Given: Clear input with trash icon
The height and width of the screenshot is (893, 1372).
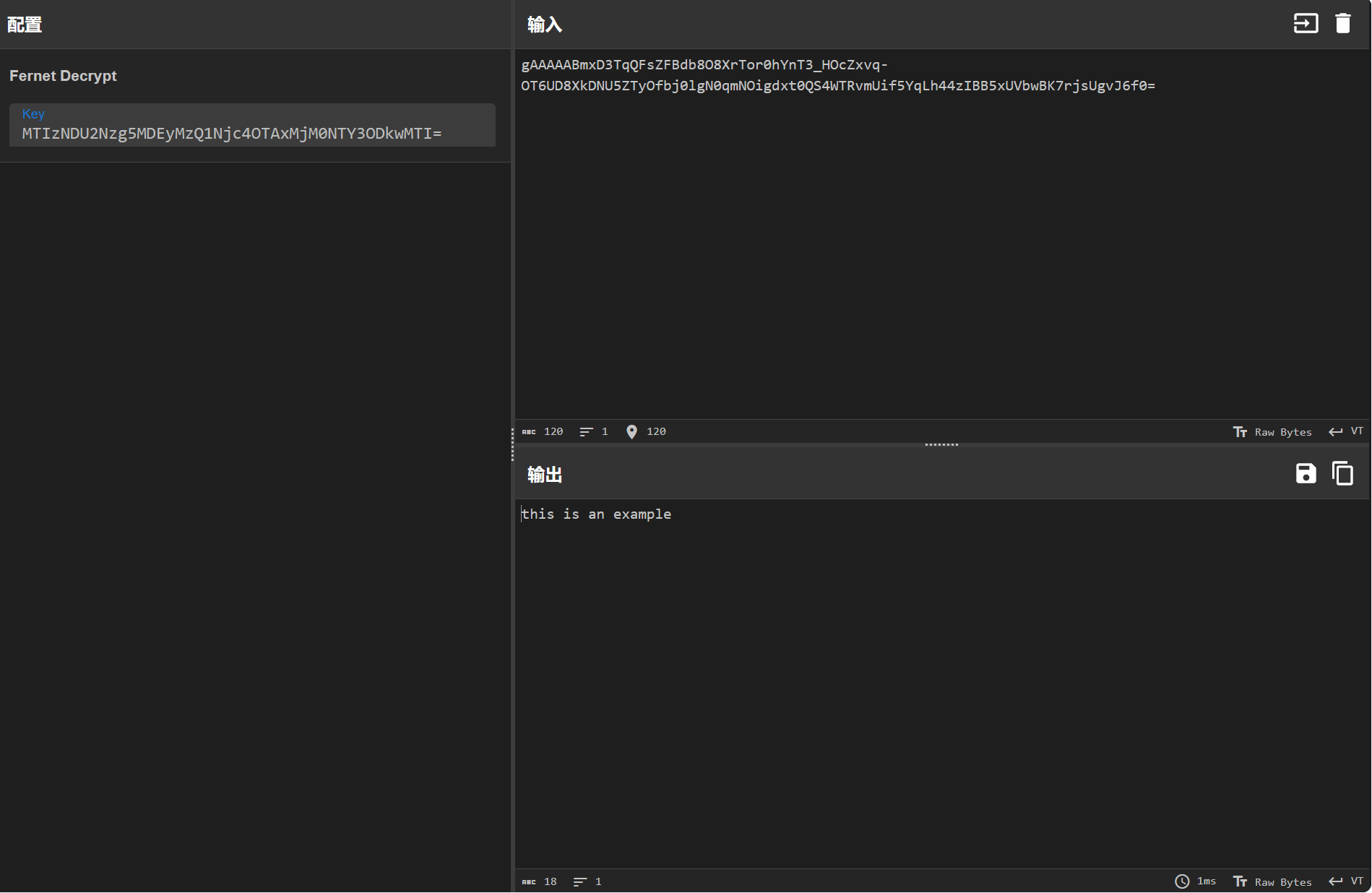Looking at the screenshot, I should point(1343,24).
